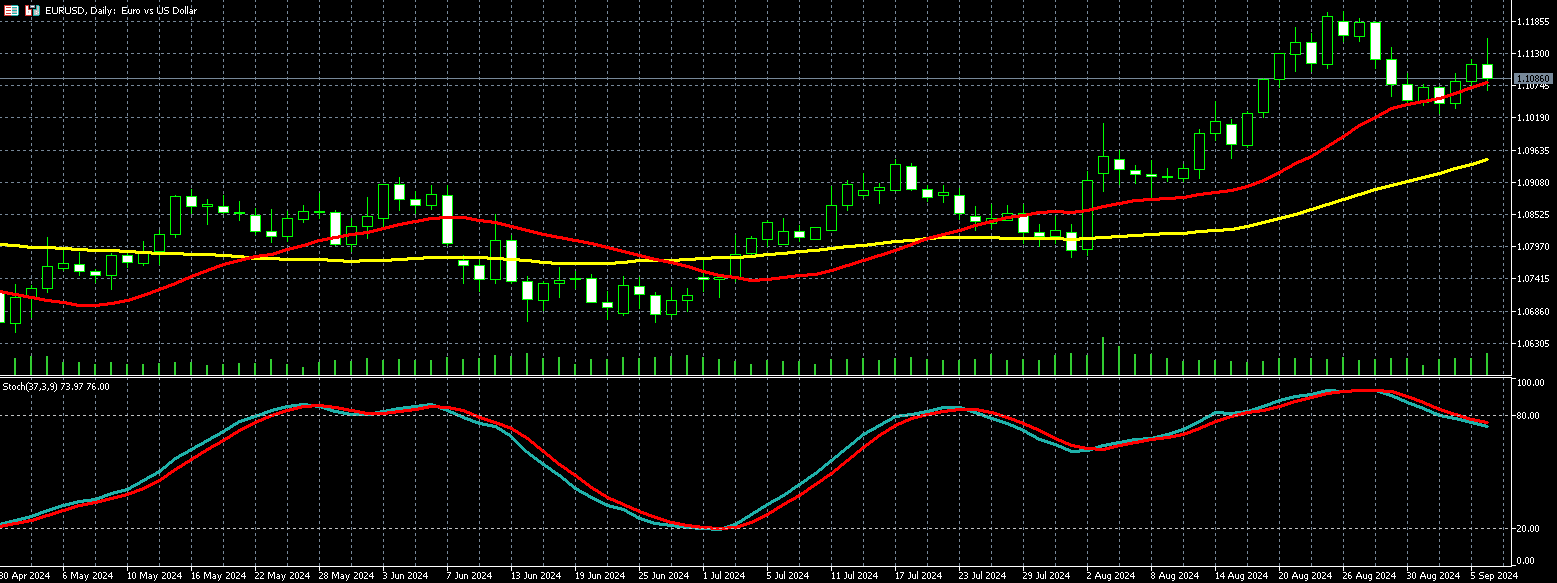Click the 1 Jul 2024 date label
This screenshot has height=583, width=1557.
tap(723, 576)
